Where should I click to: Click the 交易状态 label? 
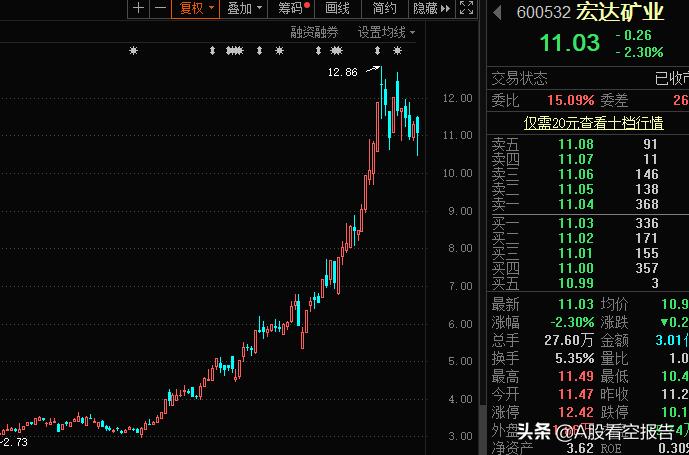pyautogui.click(x=519, y=79)
